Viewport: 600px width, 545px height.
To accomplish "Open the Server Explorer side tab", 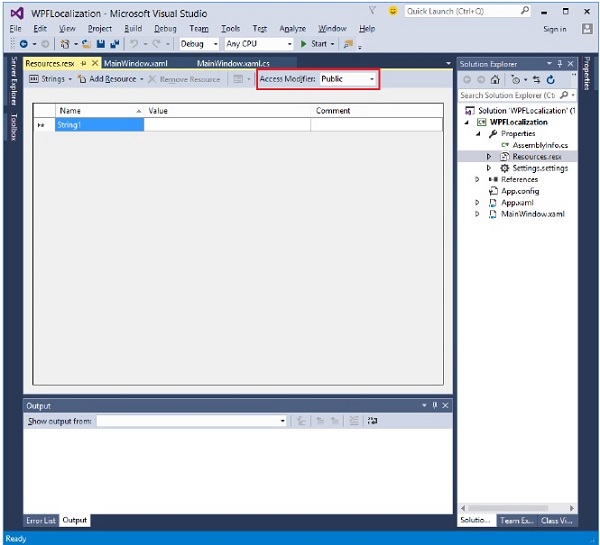I will [14, 81].
